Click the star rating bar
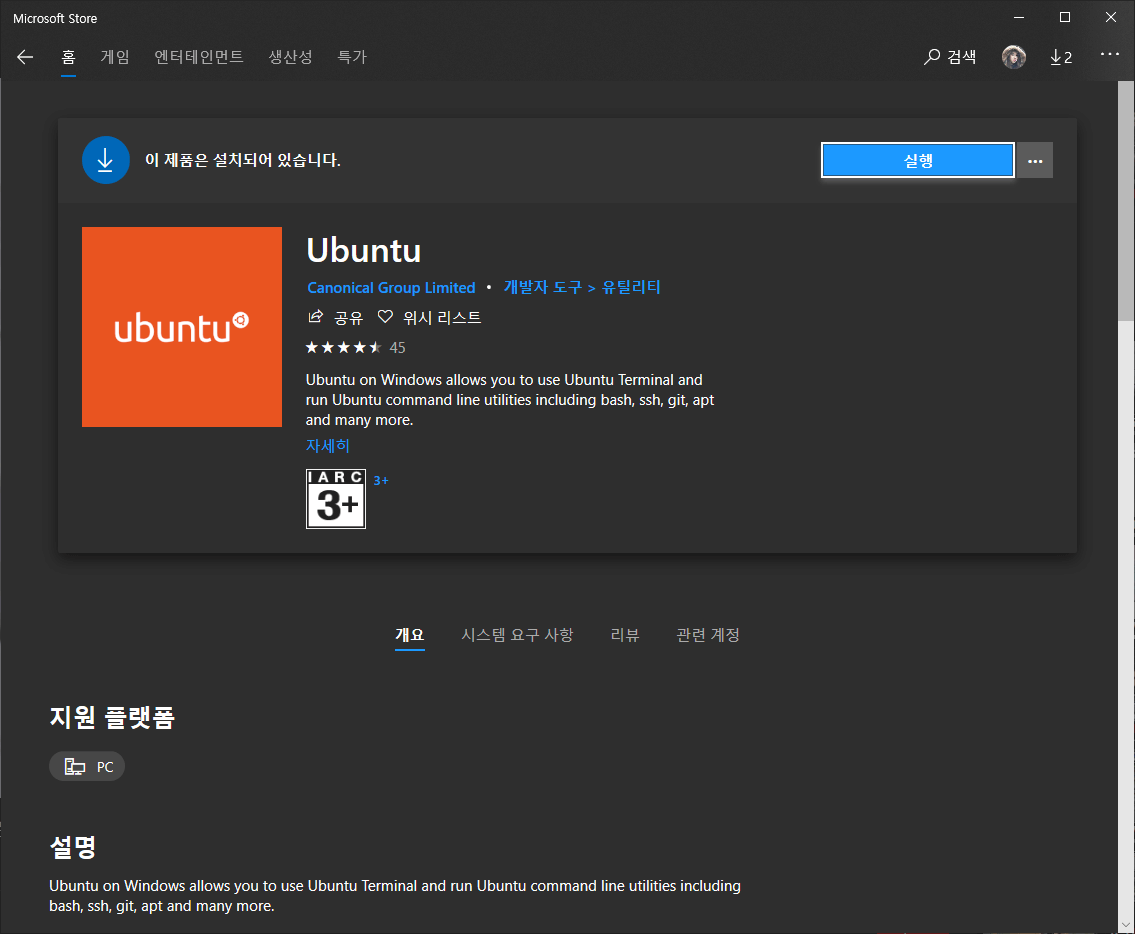This screenshot has width=1135, height=934. click(x=343, y=347)
